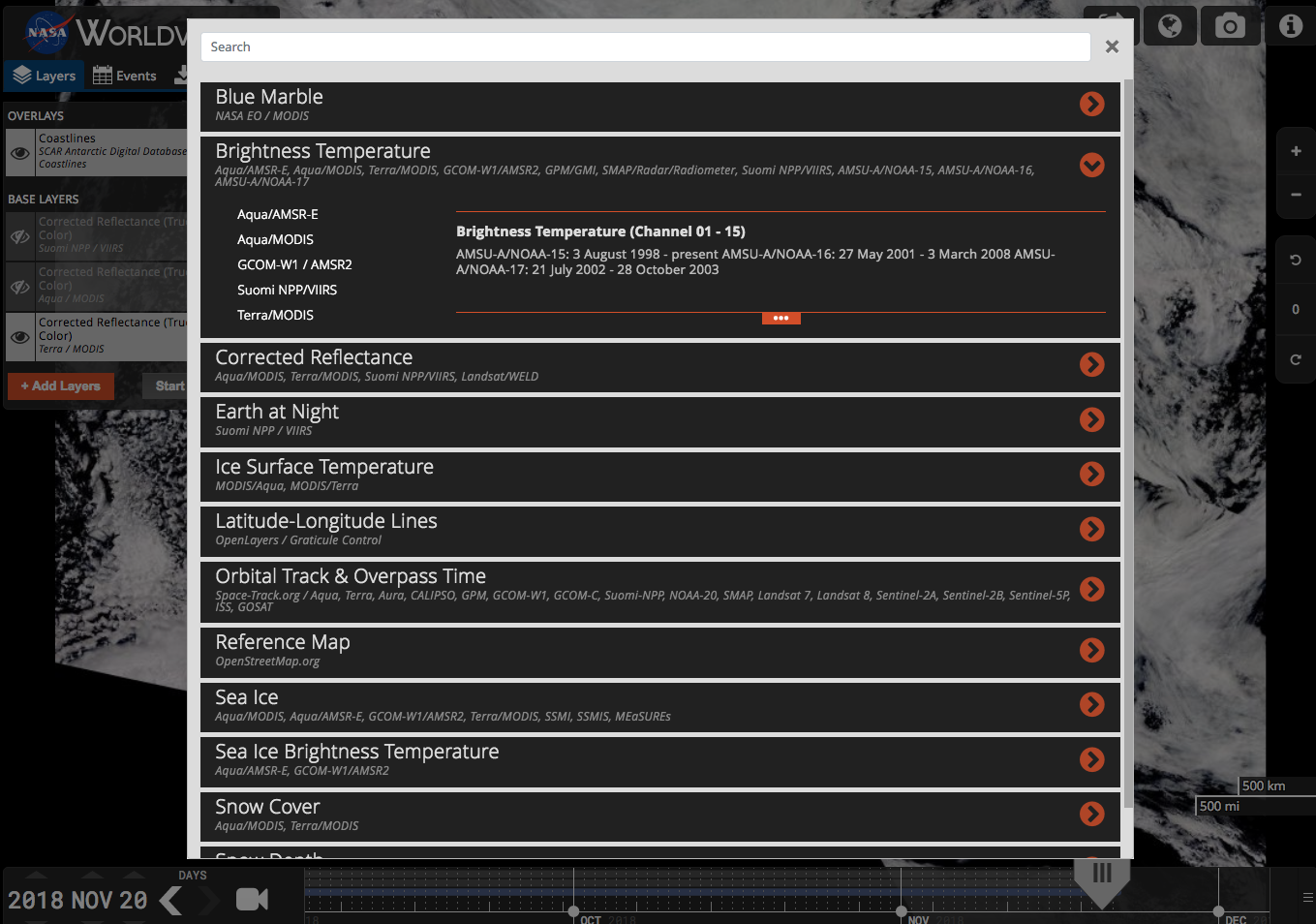
Task: Click the Add Layers button
Action: point(60,385)
